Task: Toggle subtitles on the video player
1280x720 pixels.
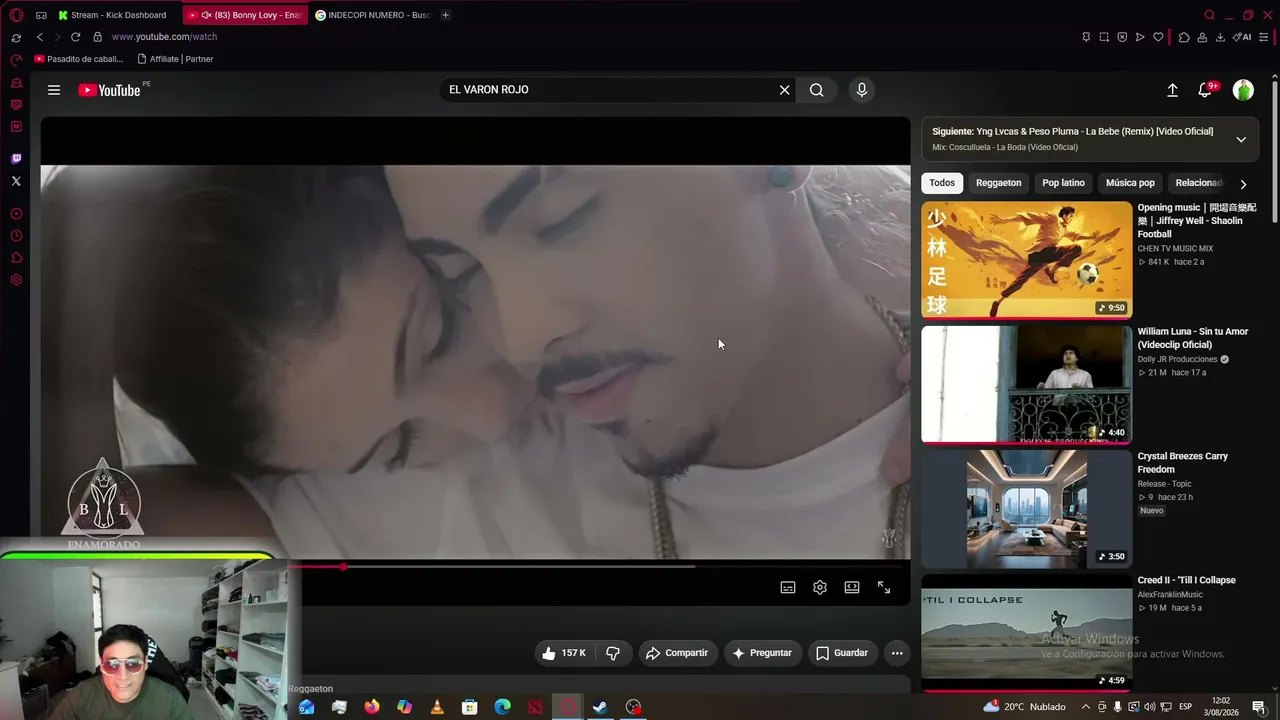Action: coord(788,587)
